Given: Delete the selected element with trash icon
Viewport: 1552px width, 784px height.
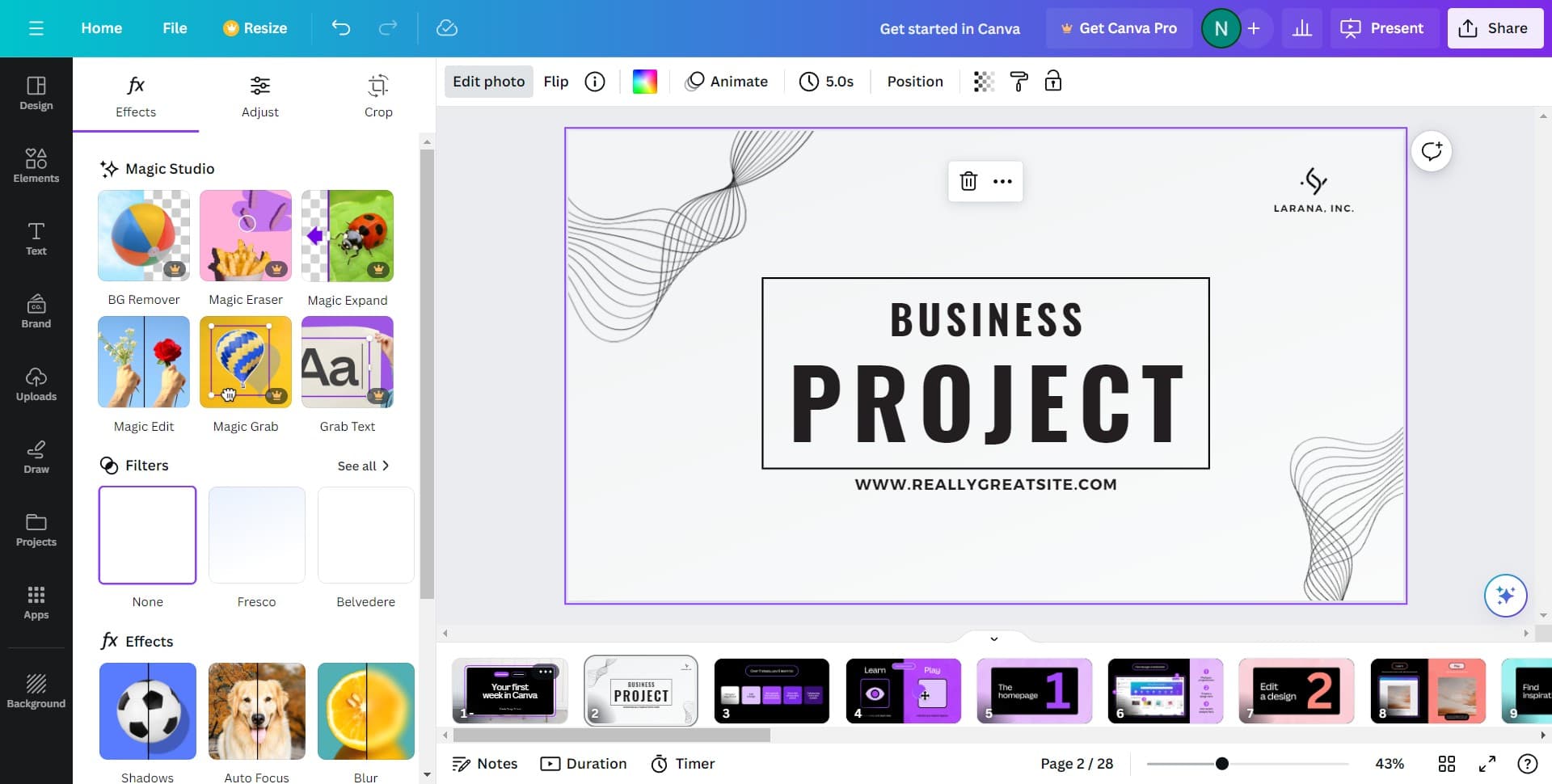Looking at the screenshot, I should coord(968,181).
